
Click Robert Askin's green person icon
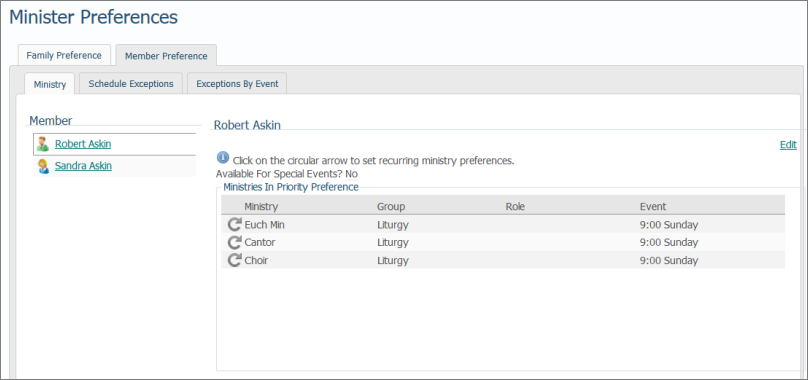click(43, 144)
